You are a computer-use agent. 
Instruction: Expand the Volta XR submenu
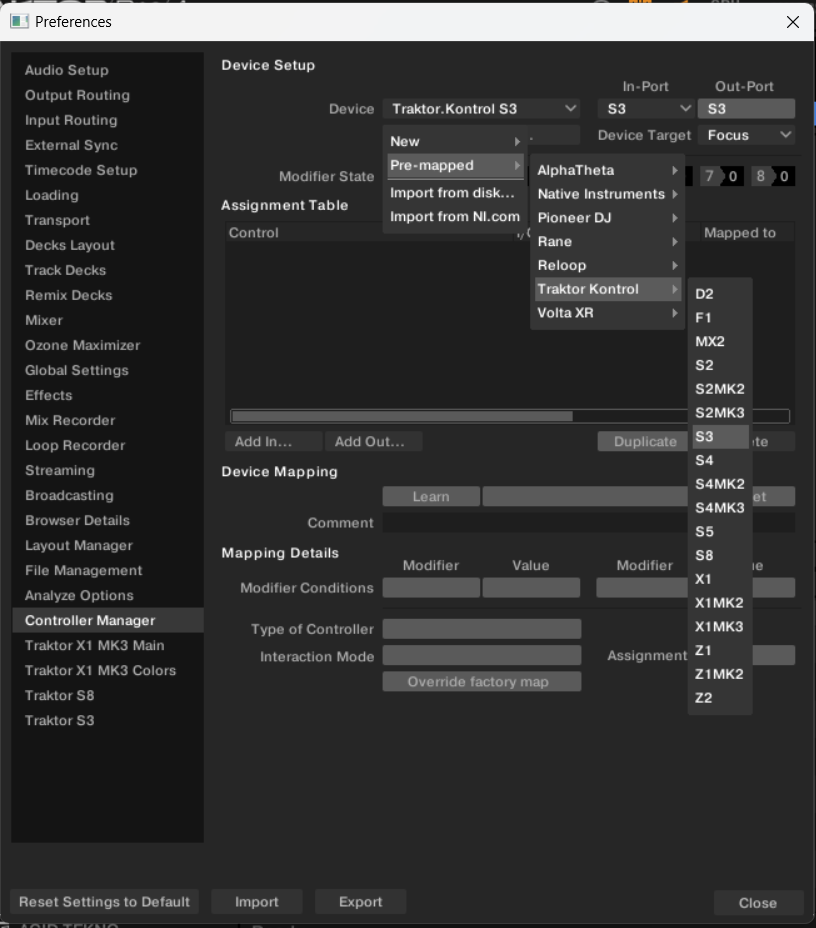tap(608, 313)
